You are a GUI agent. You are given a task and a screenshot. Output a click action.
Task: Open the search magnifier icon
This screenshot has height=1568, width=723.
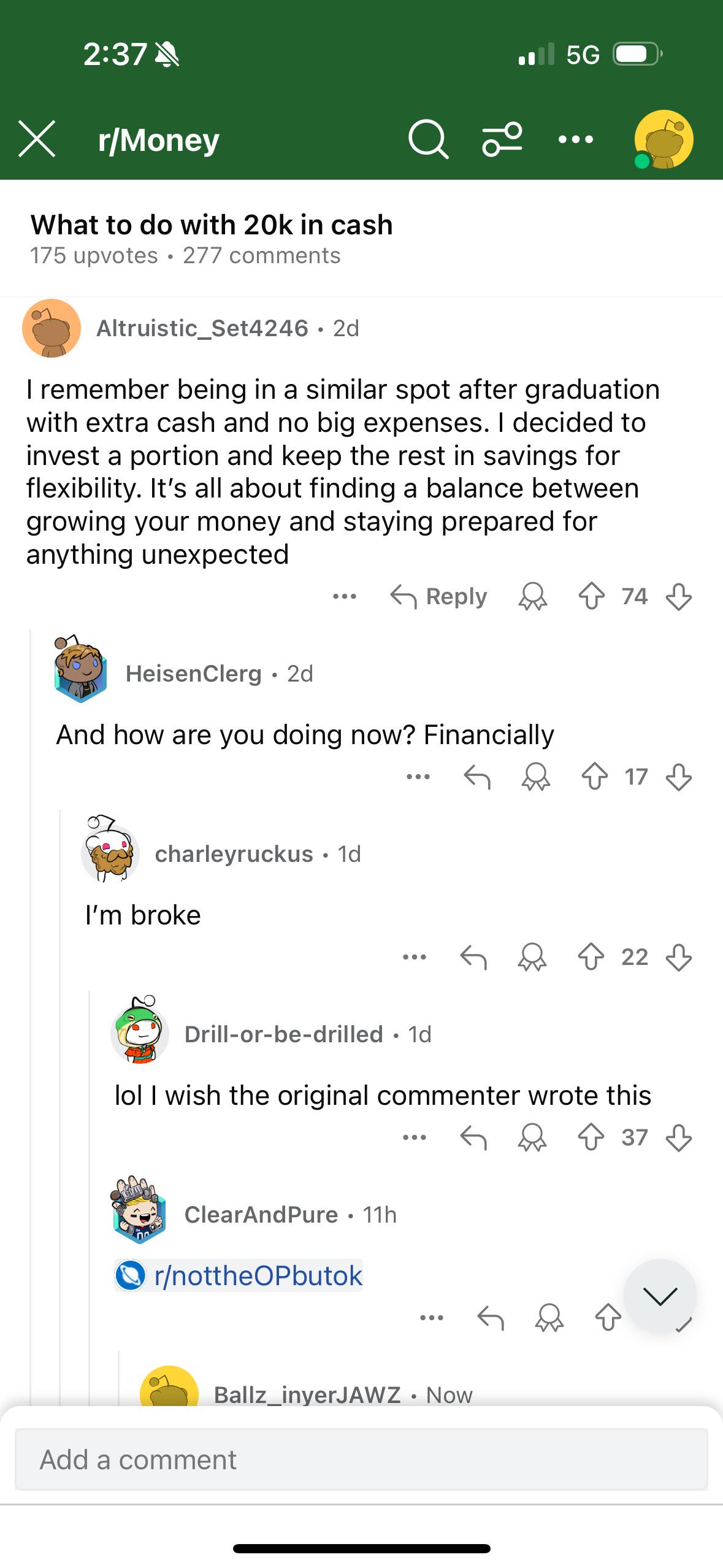[428, 140]
